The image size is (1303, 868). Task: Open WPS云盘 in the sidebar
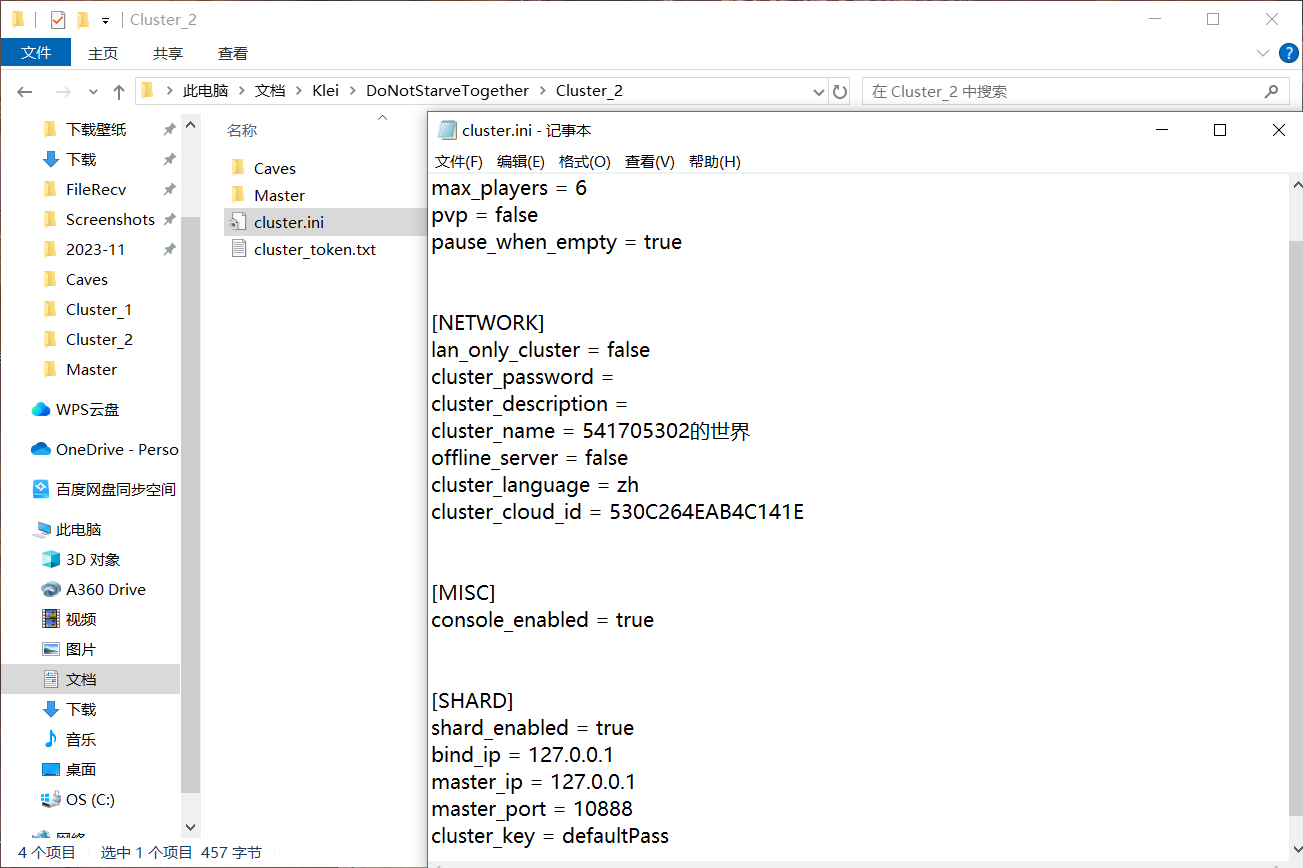[88, 409]
